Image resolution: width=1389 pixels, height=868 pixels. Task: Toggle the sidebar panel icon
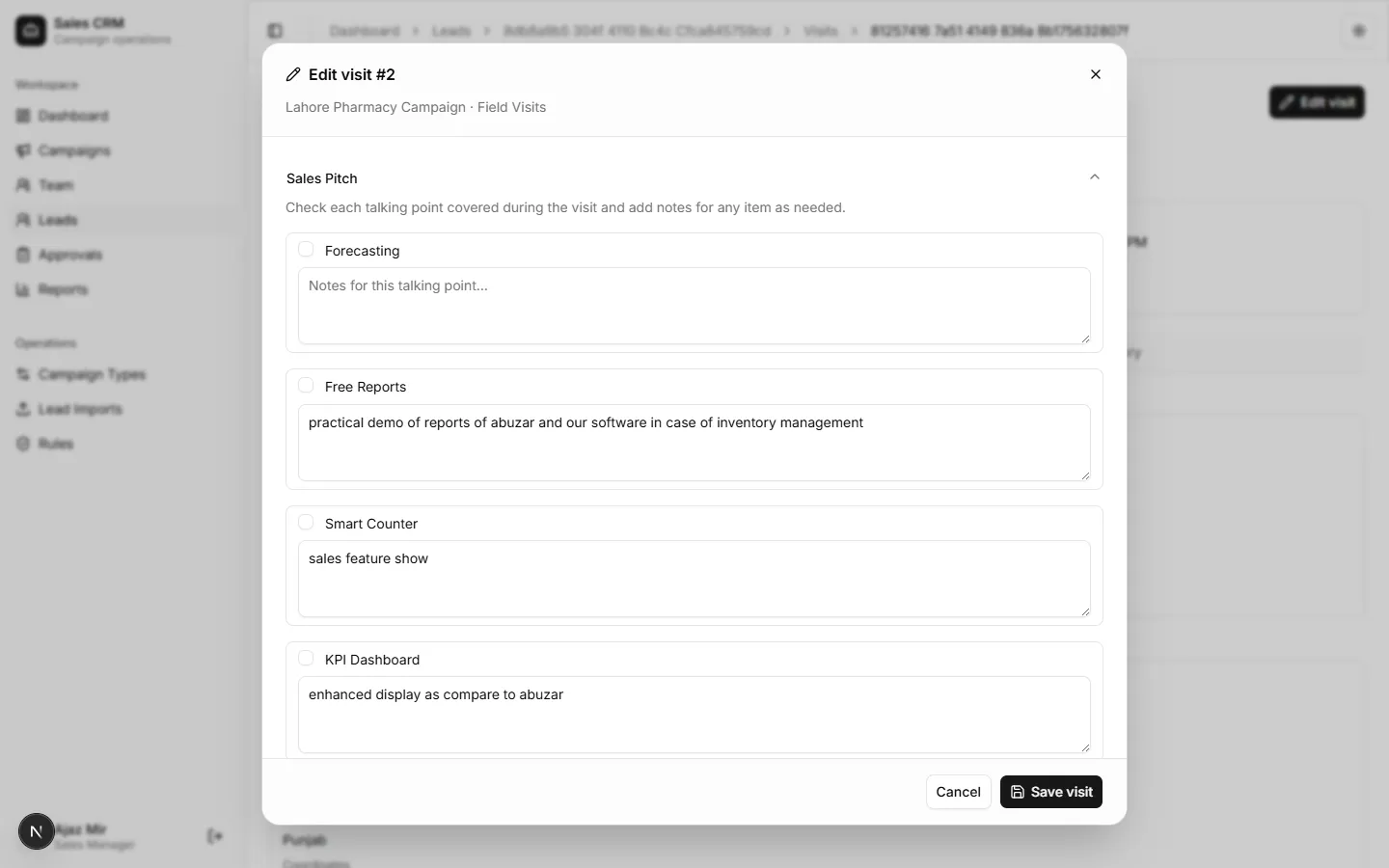click(275, 31)
